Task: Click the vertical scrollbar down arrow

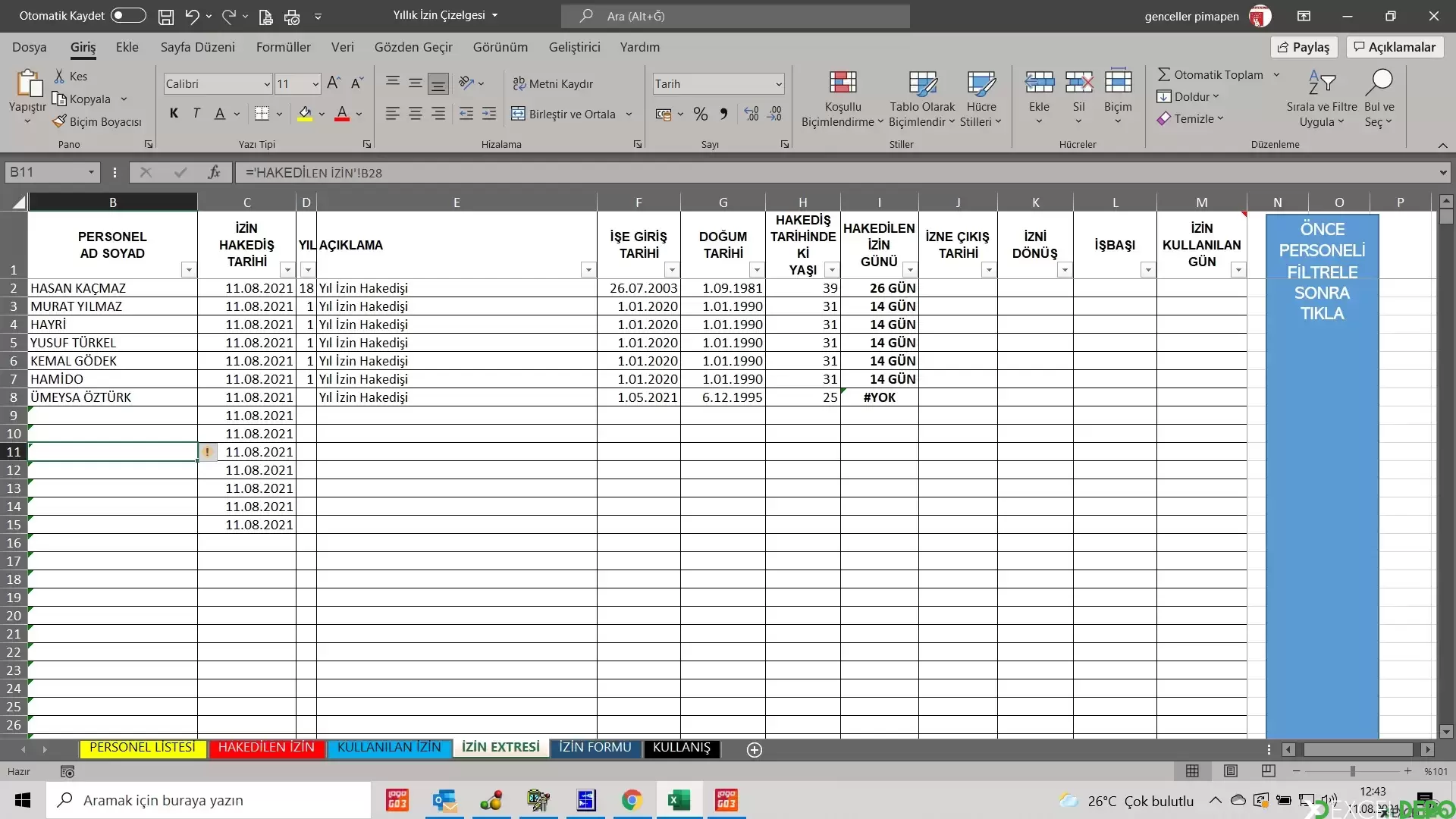Action: coord(1446,732)
